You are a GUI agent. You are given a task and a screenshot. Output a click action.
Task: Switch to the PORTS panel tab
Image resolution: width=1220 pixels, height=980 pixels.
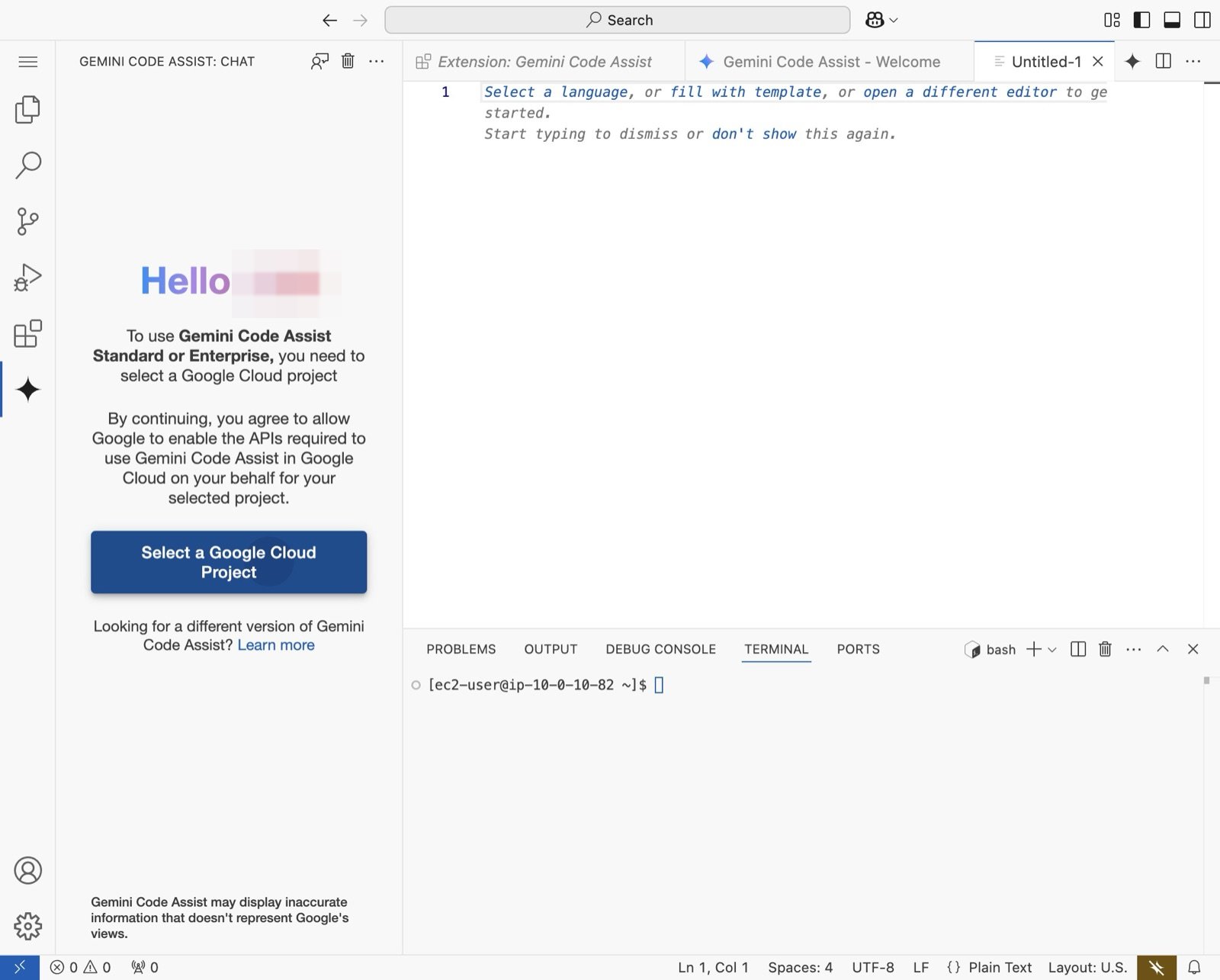(x=859, y=649)
